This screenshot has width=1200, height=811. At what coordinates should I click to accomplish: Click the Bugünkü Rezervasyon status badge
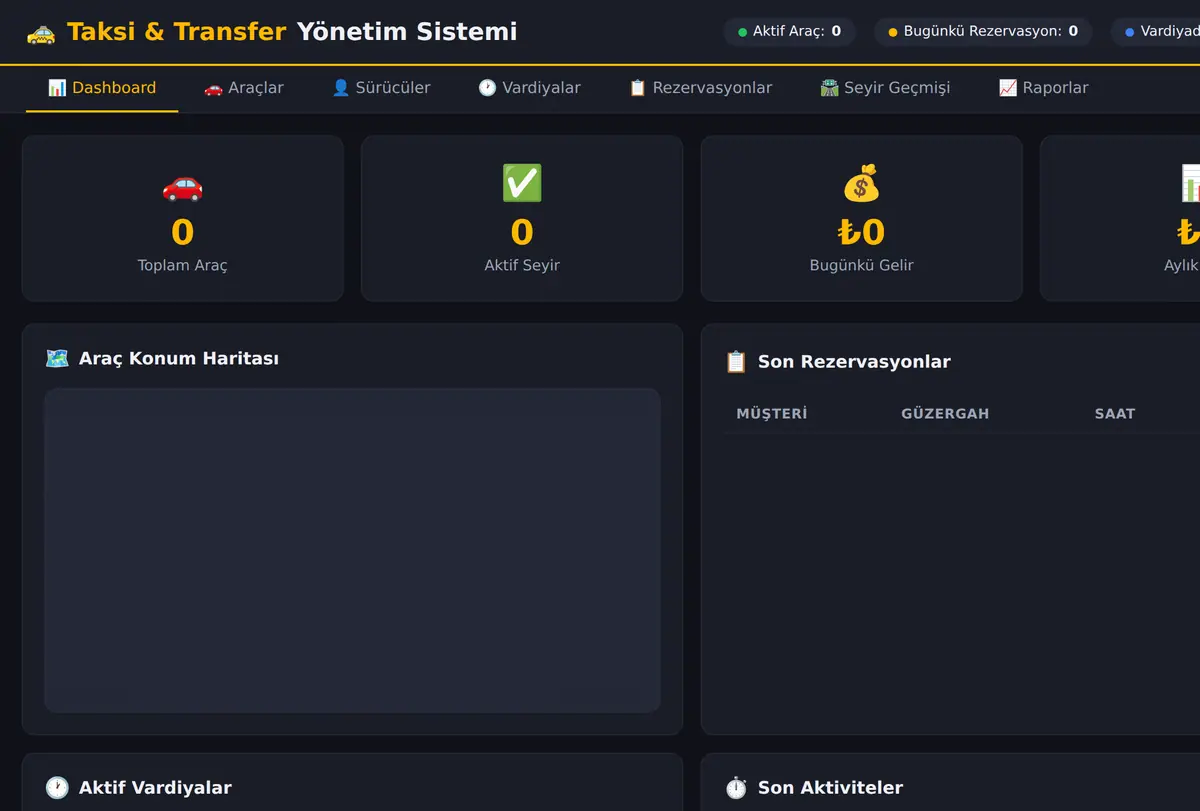[984, 32]
